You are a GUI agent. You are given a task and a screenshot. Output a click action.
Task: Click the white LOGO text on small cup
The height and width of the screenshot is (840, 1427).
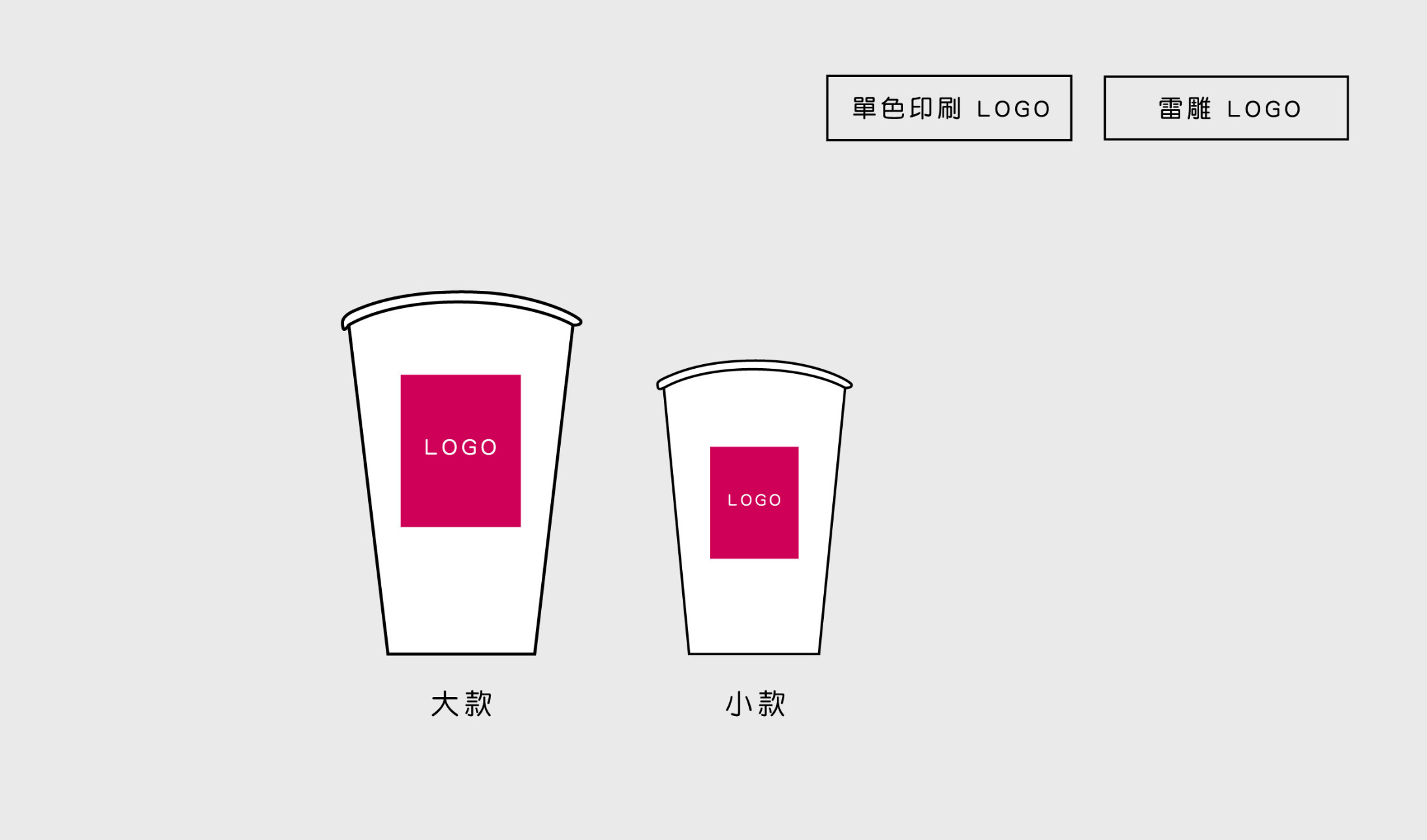[x=755, y=500]
